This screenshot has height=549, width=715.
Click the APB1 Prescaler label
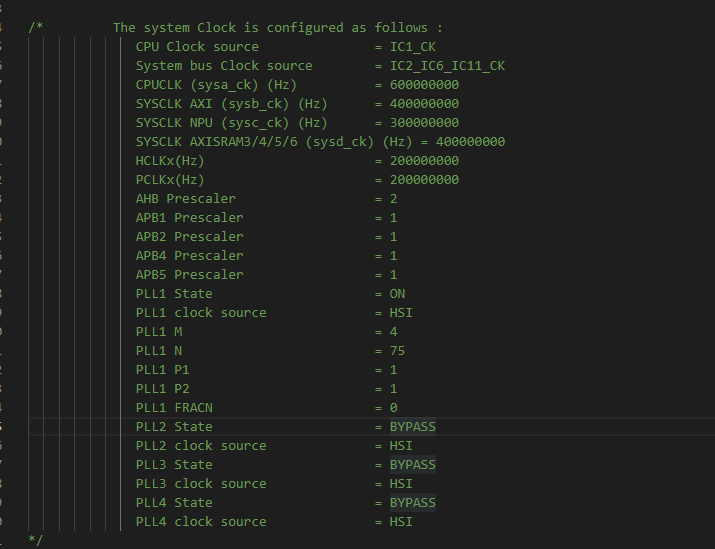[x=189, y=218]
